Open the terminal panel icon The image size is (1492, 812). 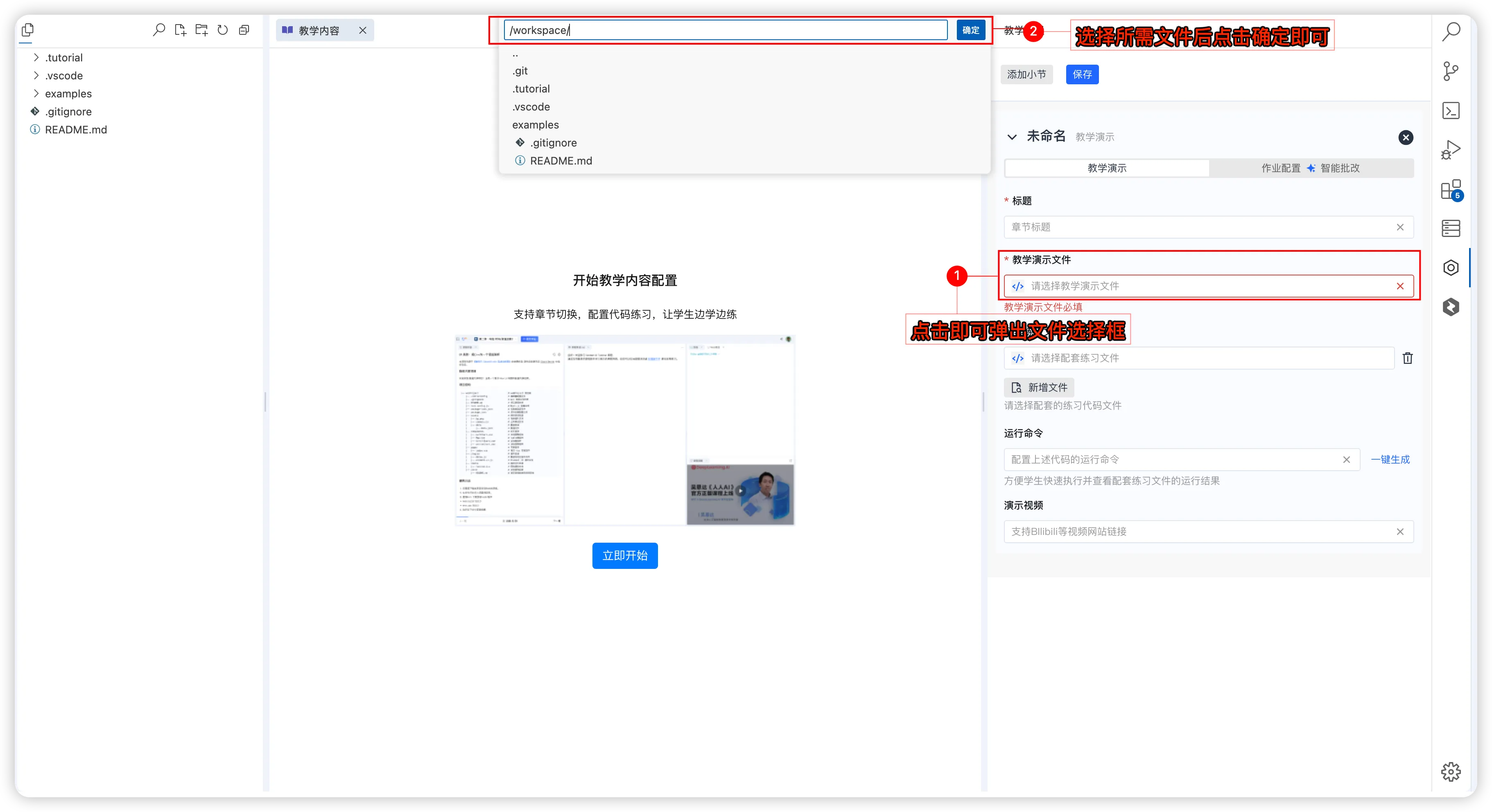(1450, 111)
